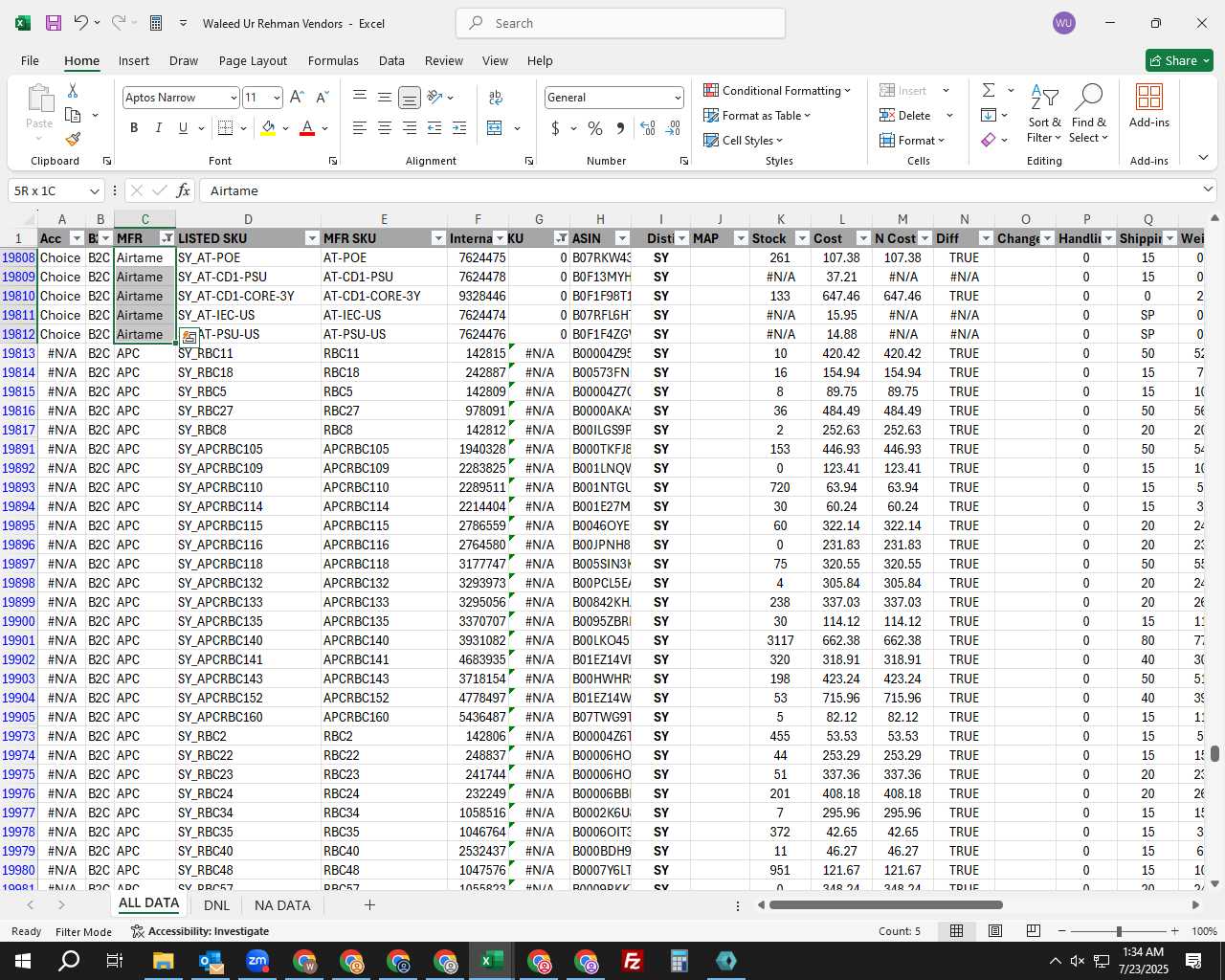Open the Cost column filter dropdown
This screenshot has height=980, width=1225.
pyautogui.click(x=863, y=238)
